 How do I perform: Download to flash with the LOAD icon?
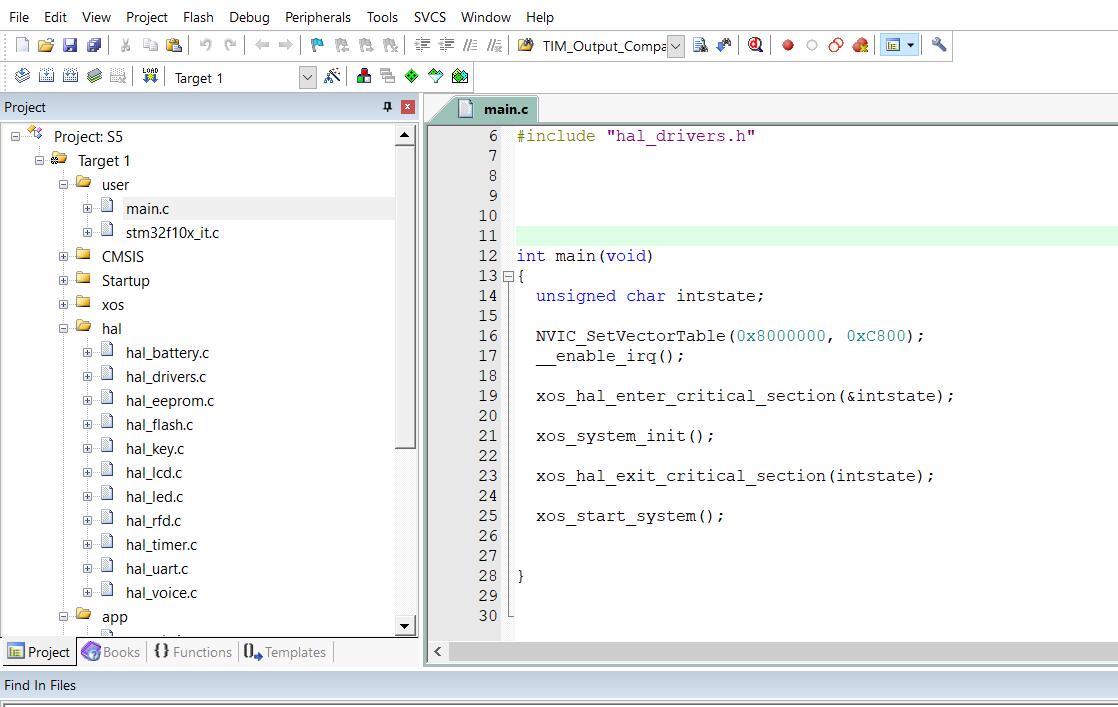pos(150,76)
